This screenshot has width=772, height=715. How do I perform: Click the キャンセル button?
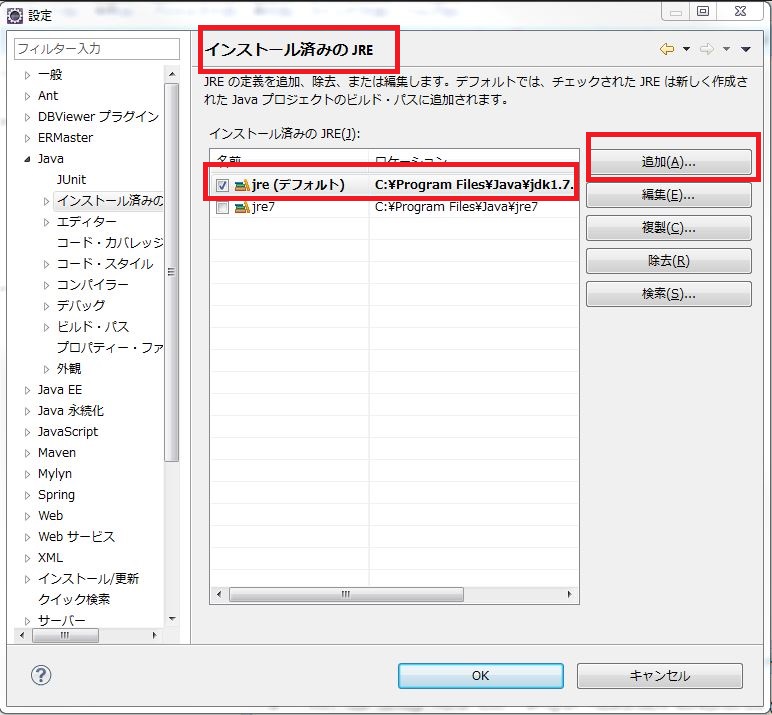point(660,676)
